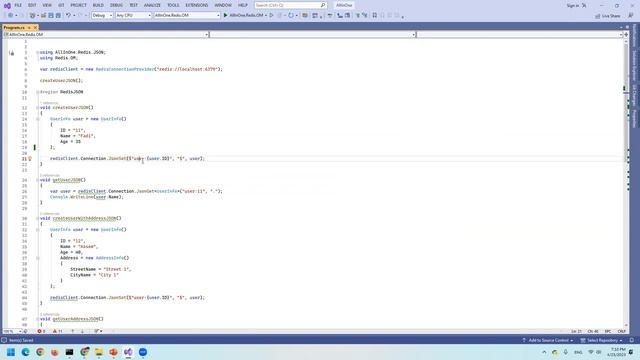
Task: Click Start Without Debugging outline play icon
Action: (271, 16)
